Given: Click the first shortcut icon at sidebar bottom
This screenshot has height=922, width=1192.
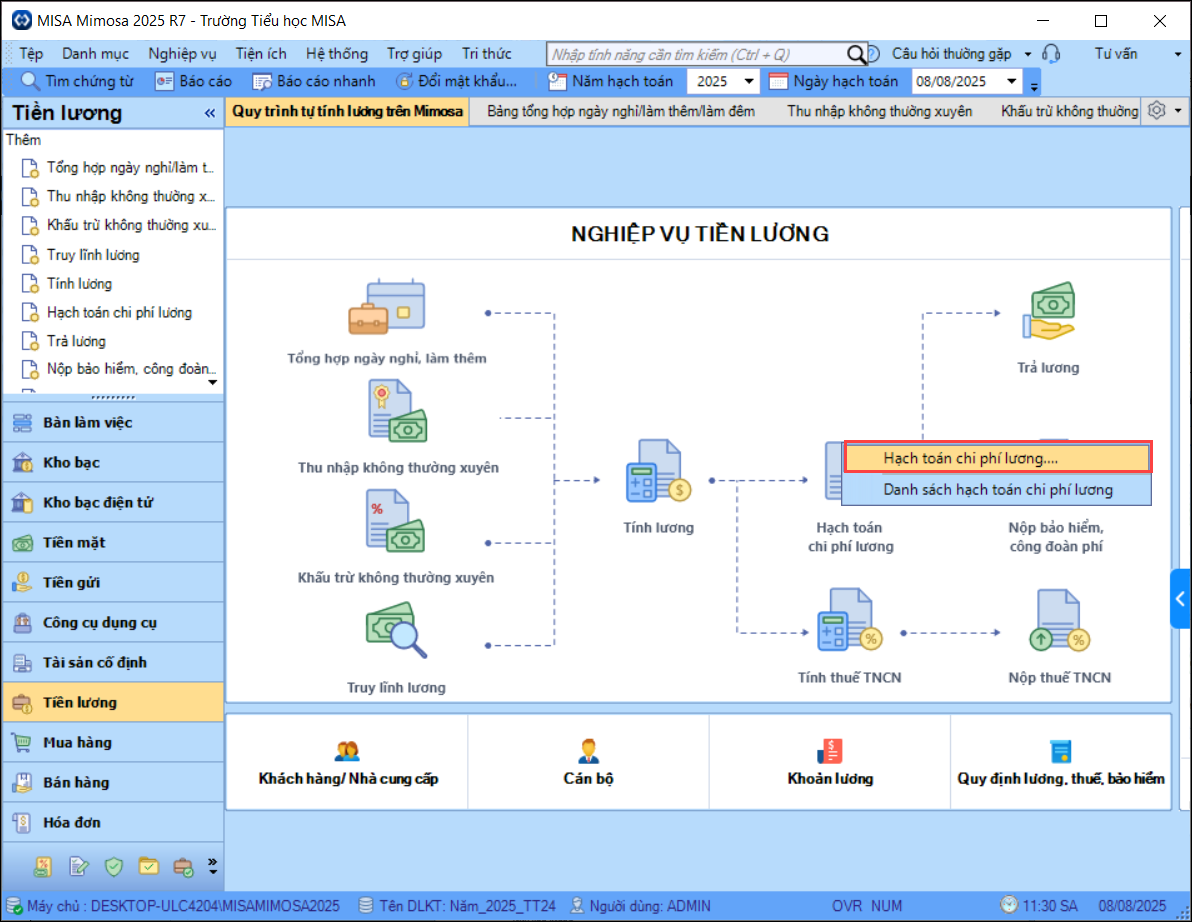Looking at the screenshot, I should point(43,866).
